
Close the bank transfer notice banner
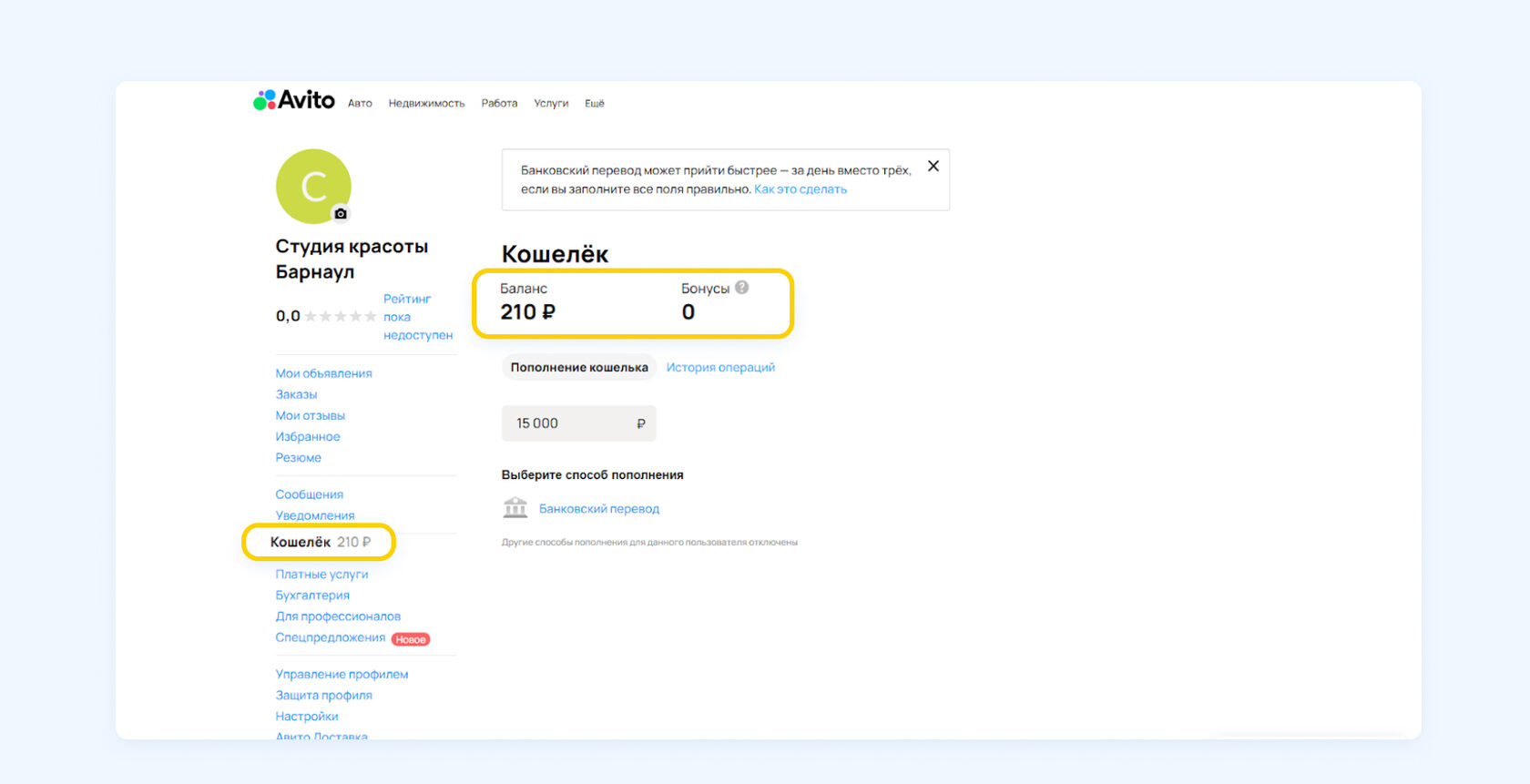(933, 166)
